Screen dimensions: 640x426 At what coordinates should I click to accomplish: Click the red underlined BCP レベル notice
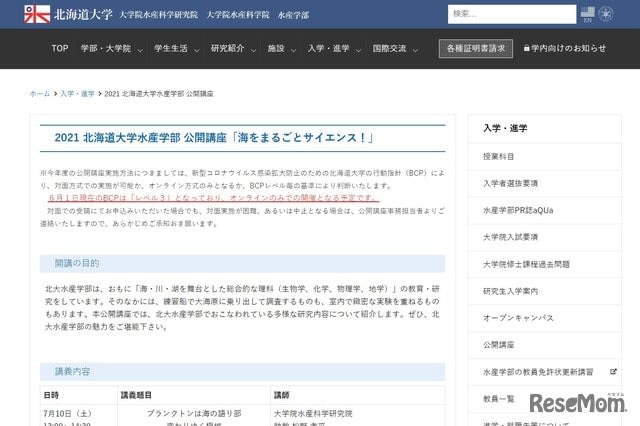212,198
